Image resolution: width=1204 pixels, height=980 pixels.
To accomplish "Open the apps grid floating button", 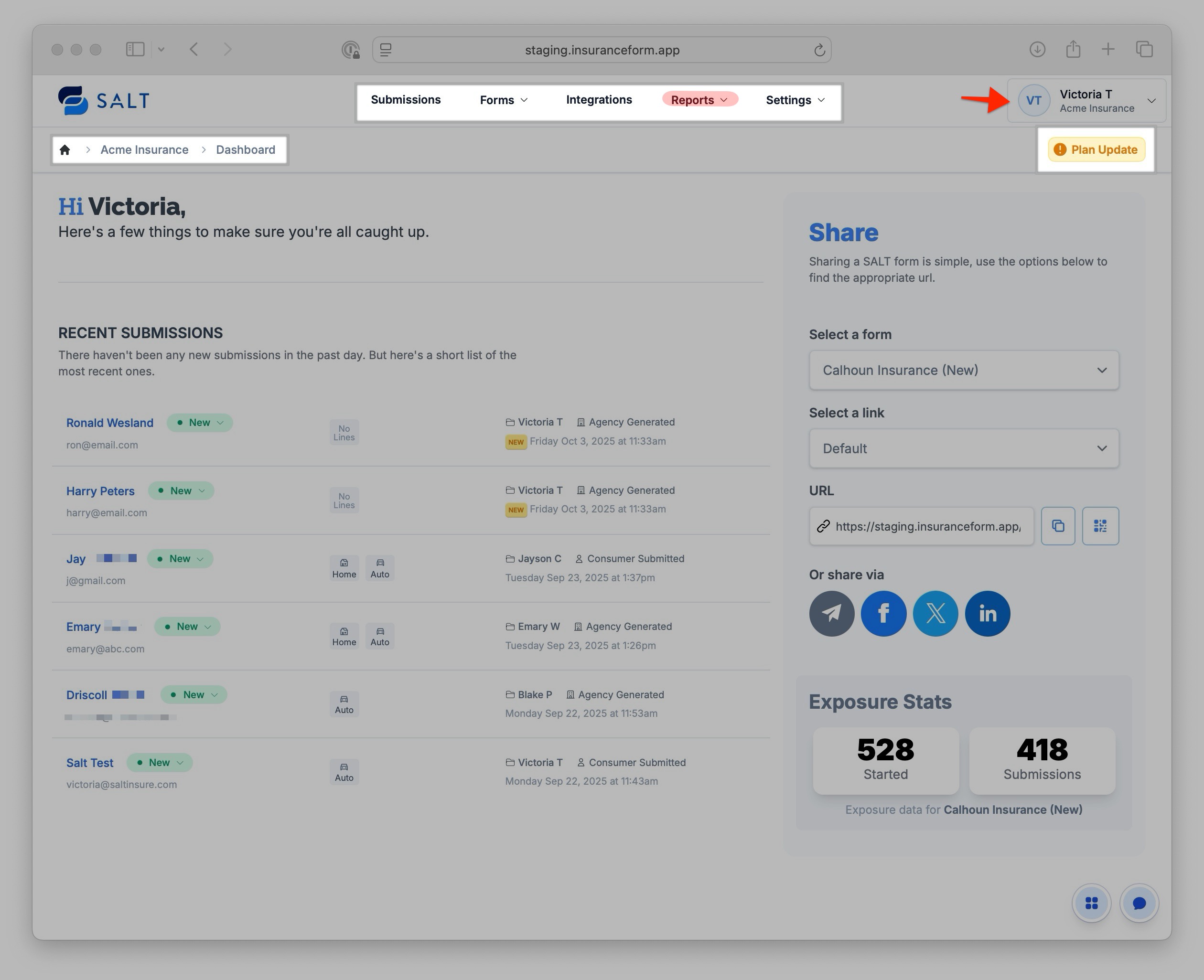I will click(x=1091, y=903).
